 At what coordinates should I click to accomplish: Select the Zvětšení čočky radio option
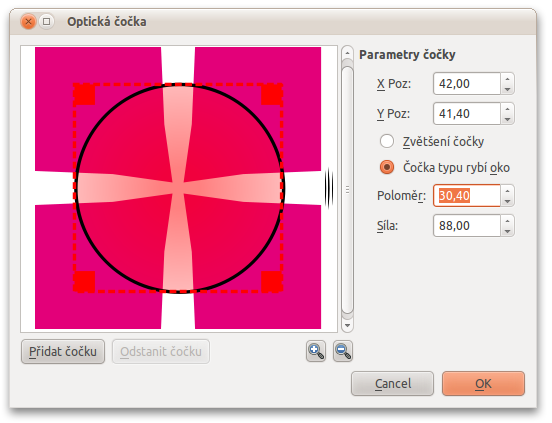point(387,141)
